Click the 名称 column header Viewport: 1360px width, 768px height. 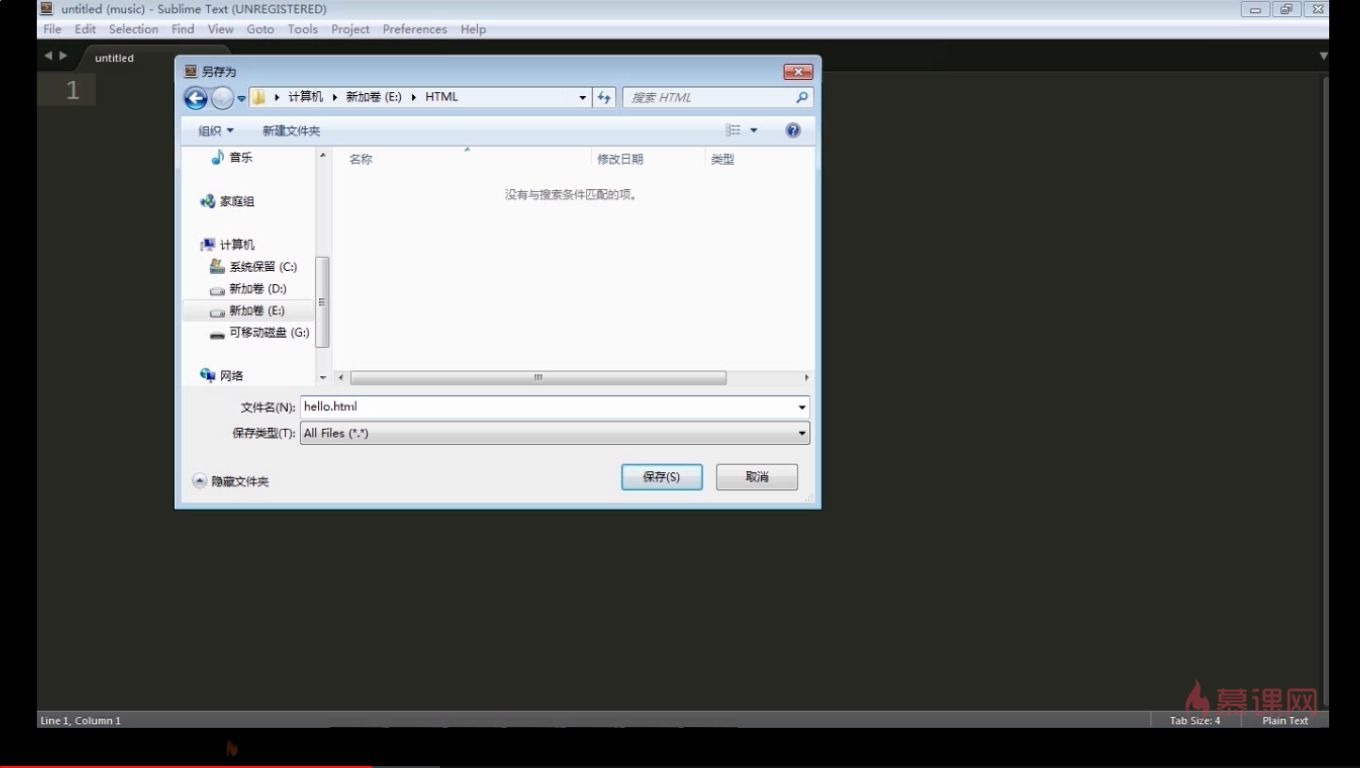[361, 159]
